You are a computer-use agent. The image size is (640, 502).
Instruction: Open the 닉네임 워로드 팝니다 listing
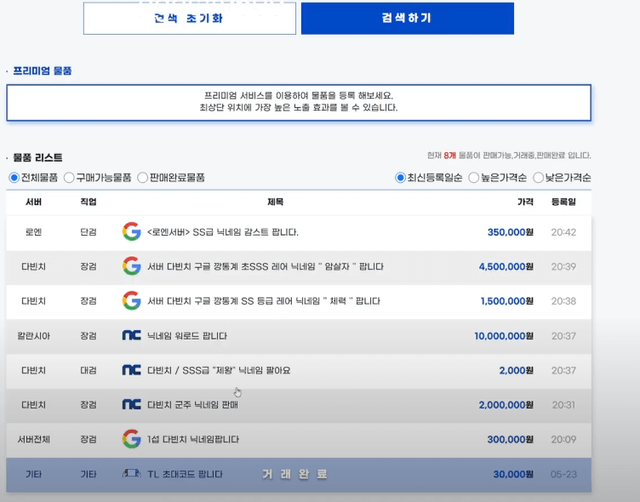187,335
